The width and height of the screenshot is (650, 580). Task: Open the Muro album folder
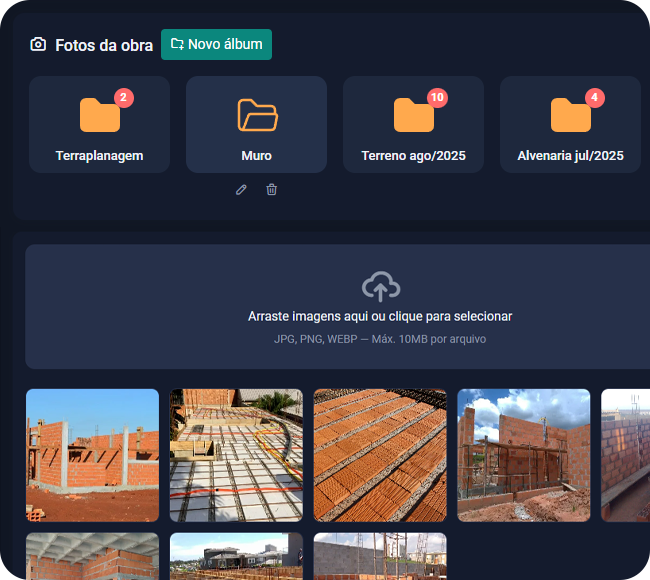(256, 124)
